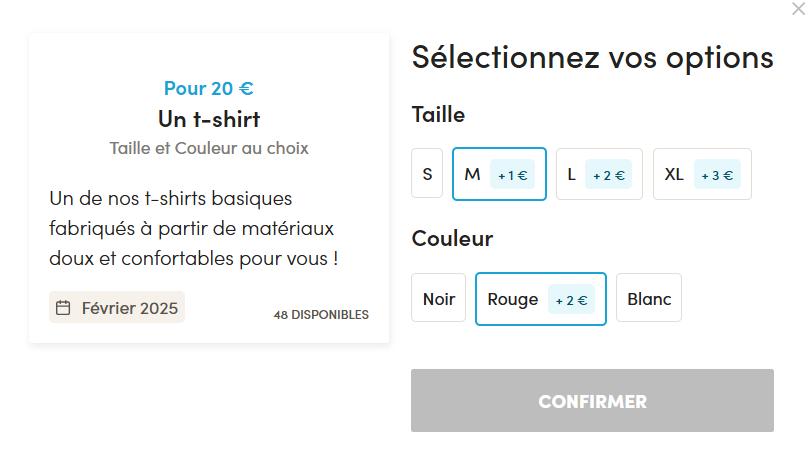Click the calendar icon next to Février 2025
The width and height of the screenshot is (811, 455).
(63, 308)
